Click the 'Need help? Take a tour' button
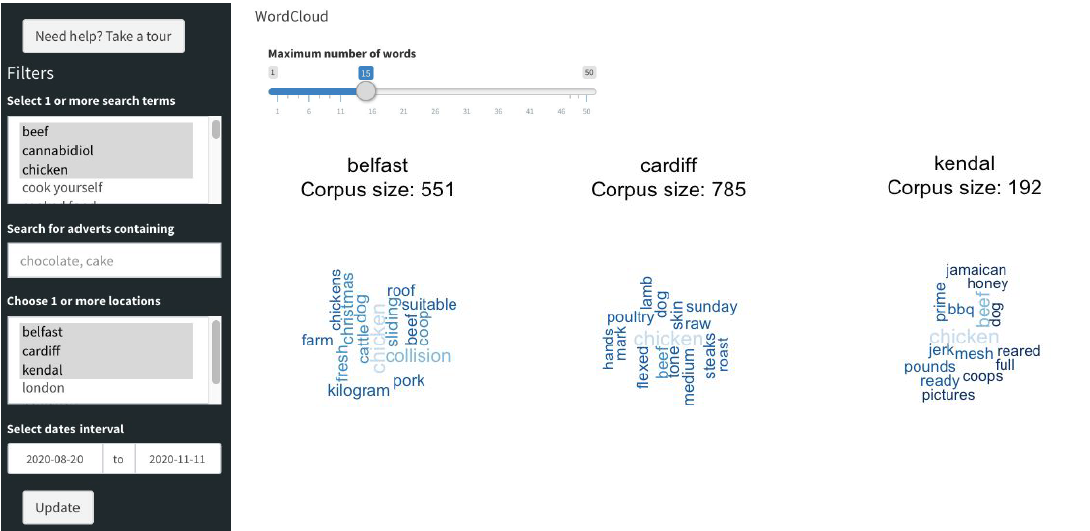This screenshot has height=531, width=1090. (x=103, y=36)
